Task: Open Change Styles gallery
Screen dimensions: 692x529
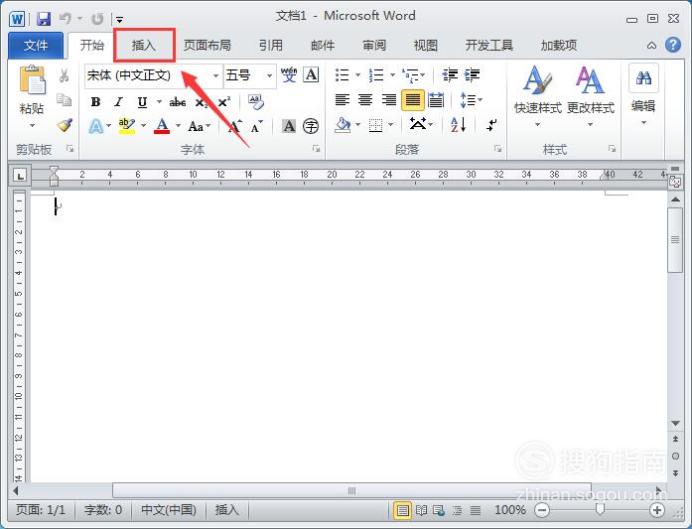Action: point(590,96)
